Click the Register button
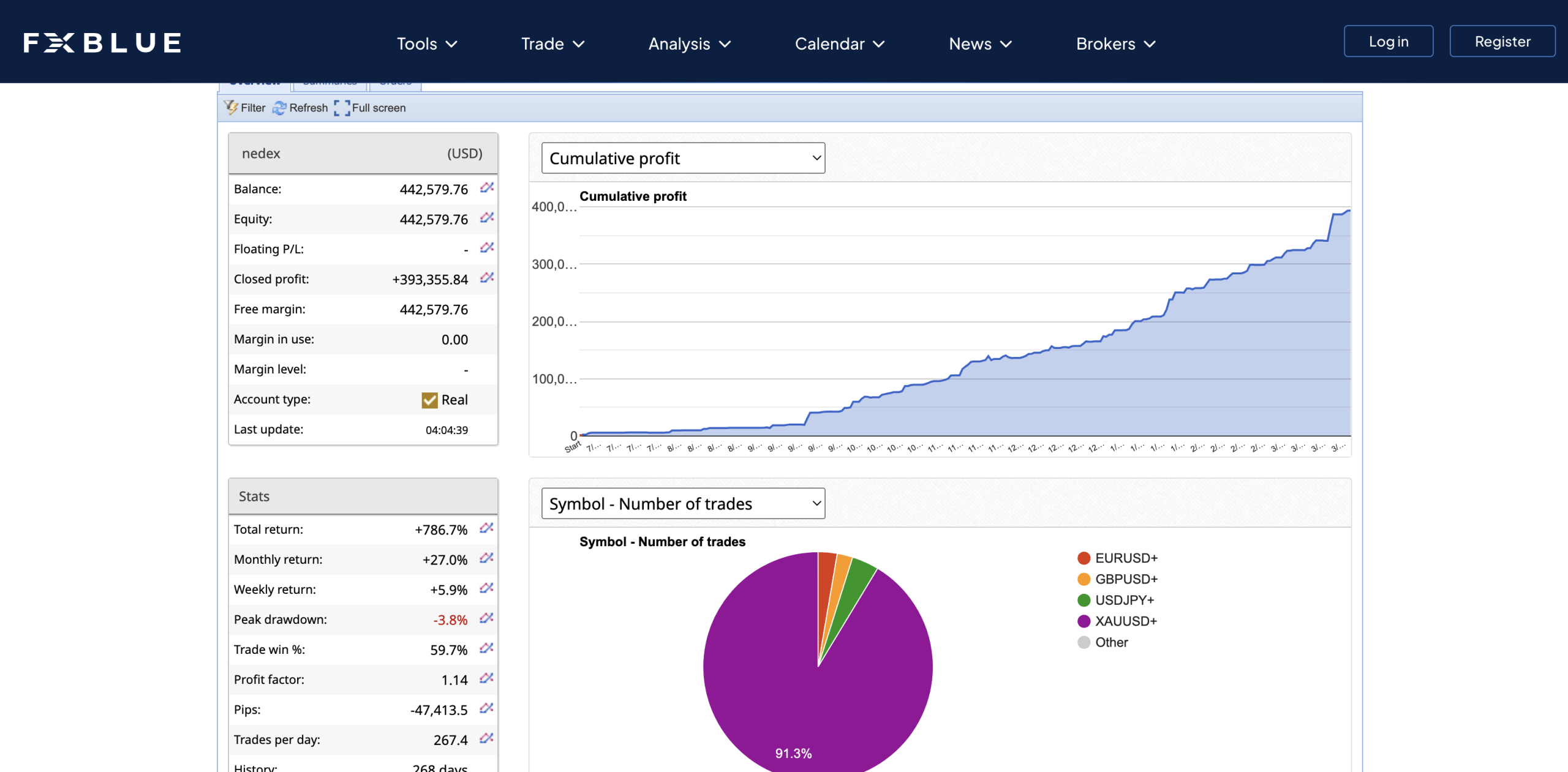This screenshot has height=772, width=1568. [1502, 42]
